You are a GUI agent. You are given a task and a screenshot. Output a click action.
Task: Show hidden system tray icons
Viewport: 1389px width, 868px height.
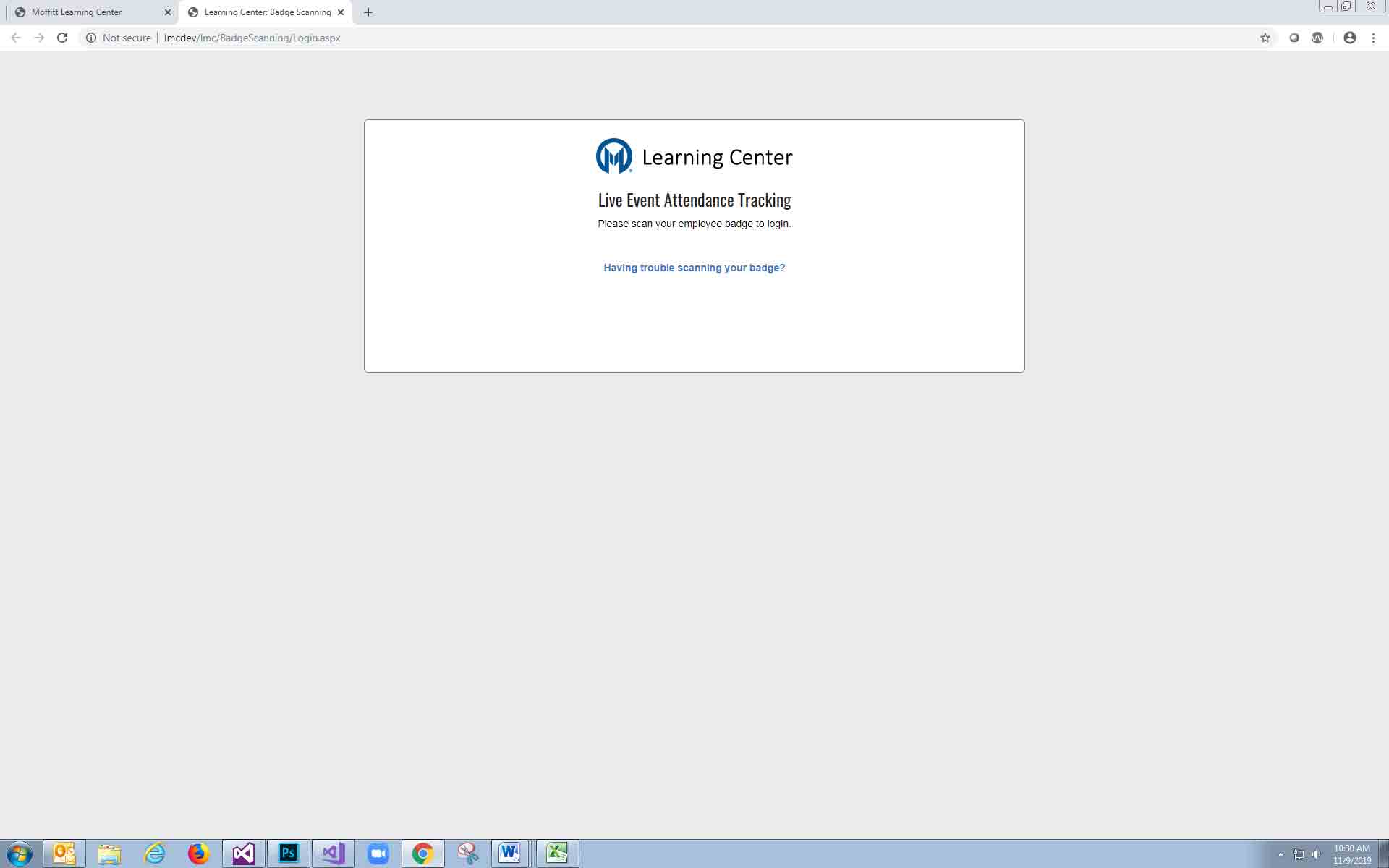[x=1280, y=854]
